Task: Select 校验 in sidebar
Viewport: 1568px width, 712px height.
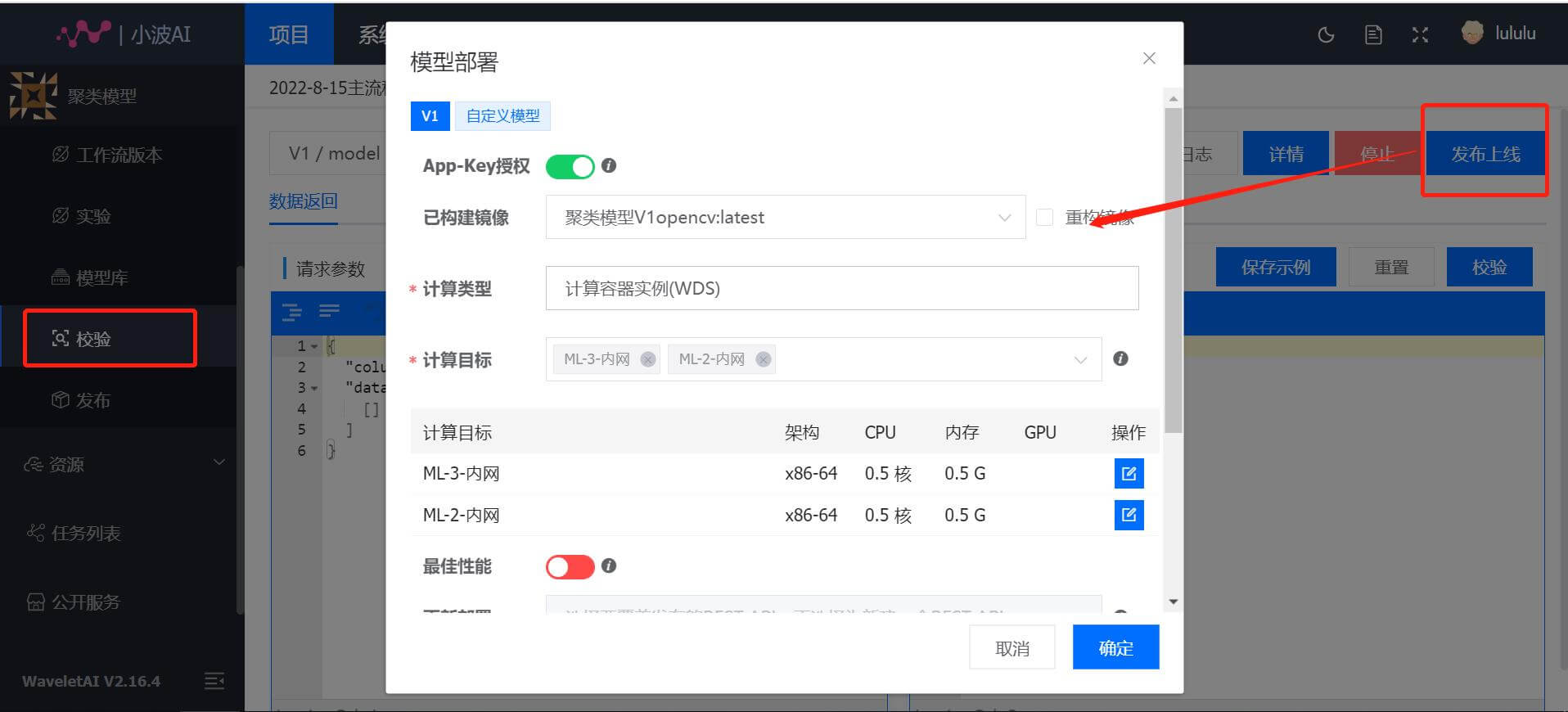Action: [82, 339]
